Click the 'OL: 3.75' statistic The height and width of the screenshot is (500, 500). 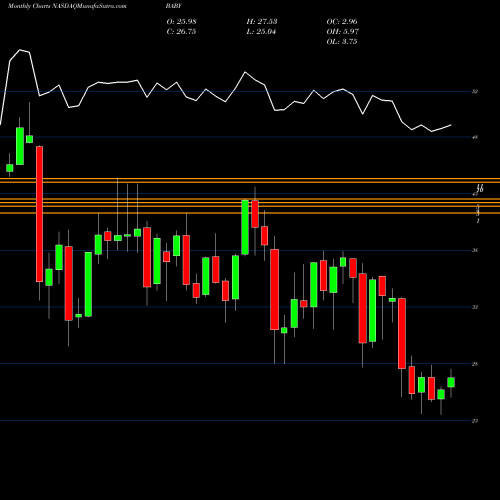[x=342, y=42]
